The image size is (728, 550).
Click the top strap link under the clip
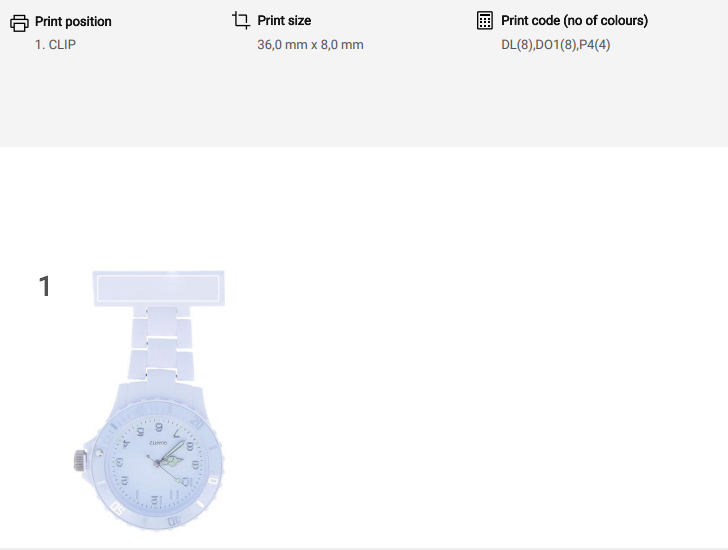click(161, 323)
